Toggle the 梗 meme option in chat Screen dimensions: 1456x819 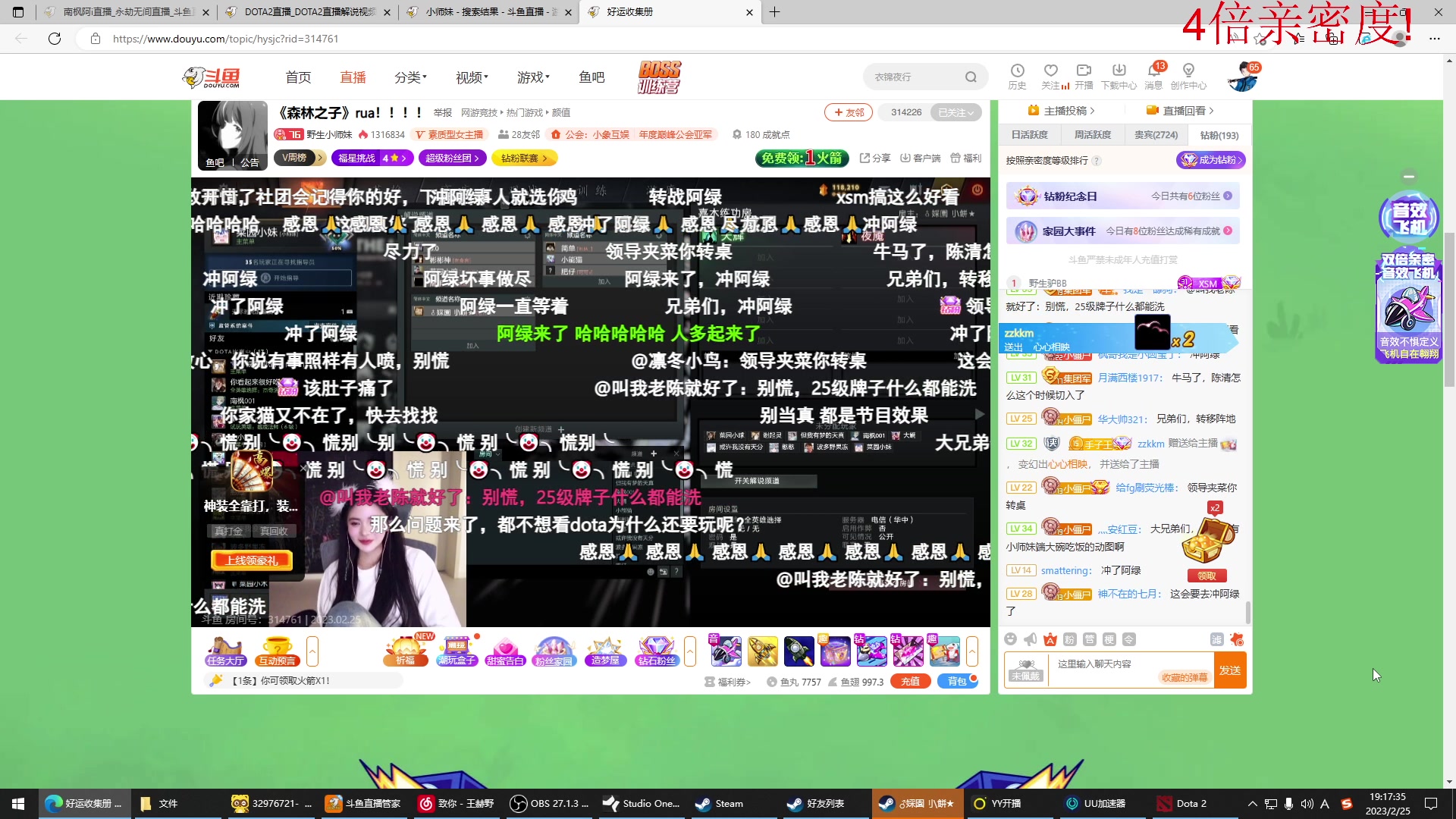(1109, 639)
